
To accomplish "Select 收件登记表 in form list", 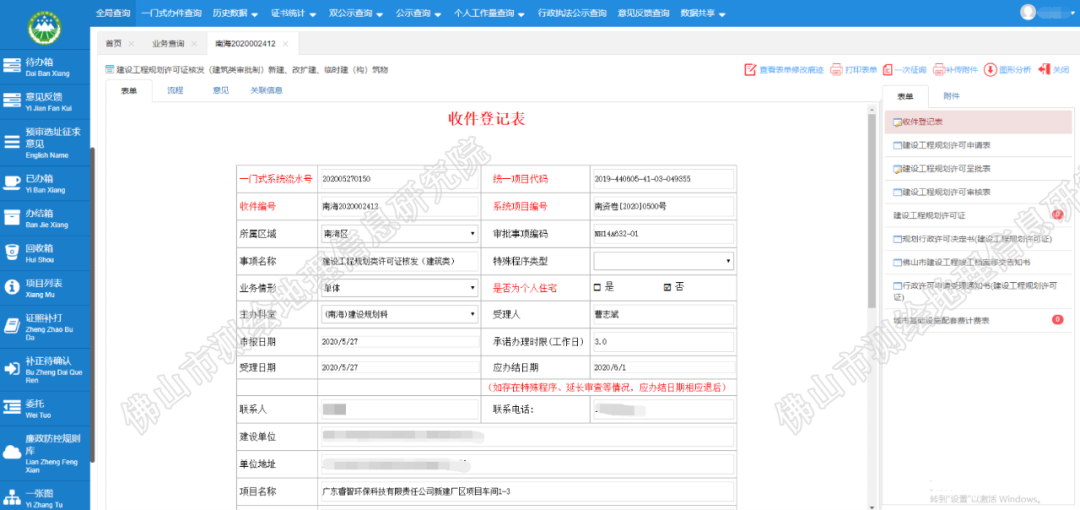I will pos(978,122).
